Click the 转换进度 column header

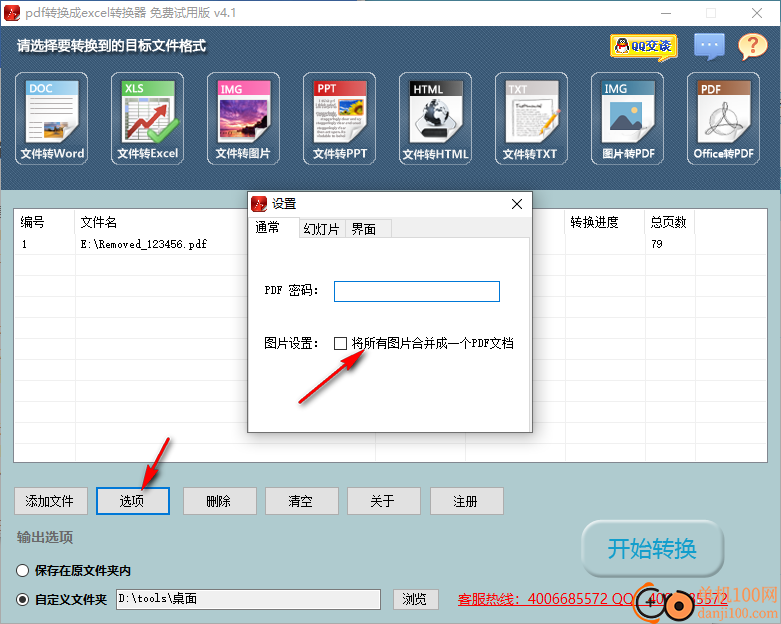pos(605,222)
